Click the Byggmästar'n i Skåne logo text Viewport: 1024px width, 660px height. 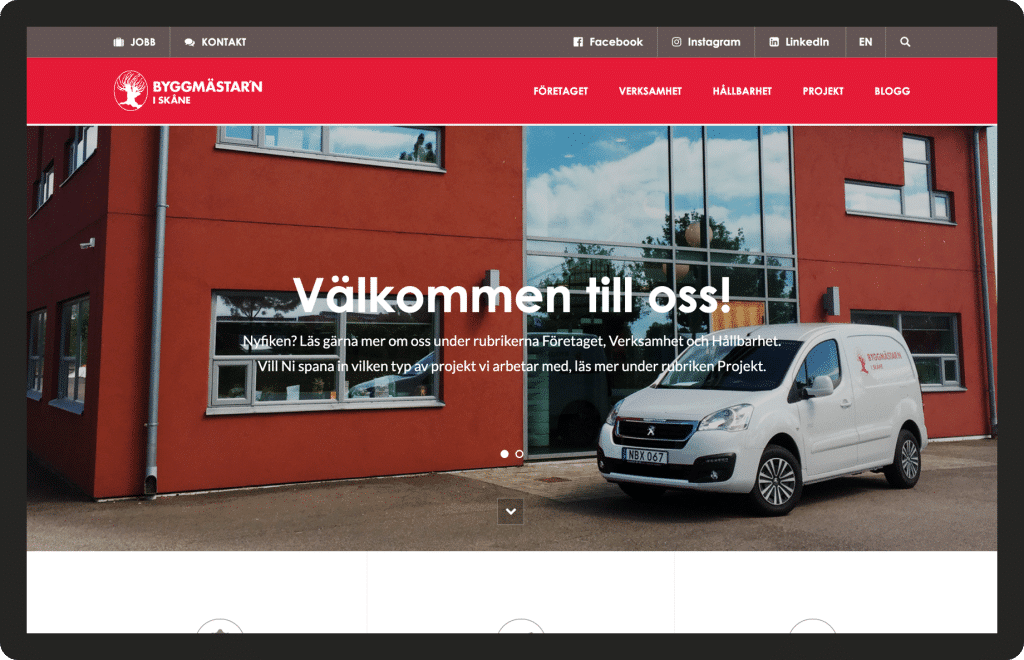pyautogui.click(x=207, y=91)
